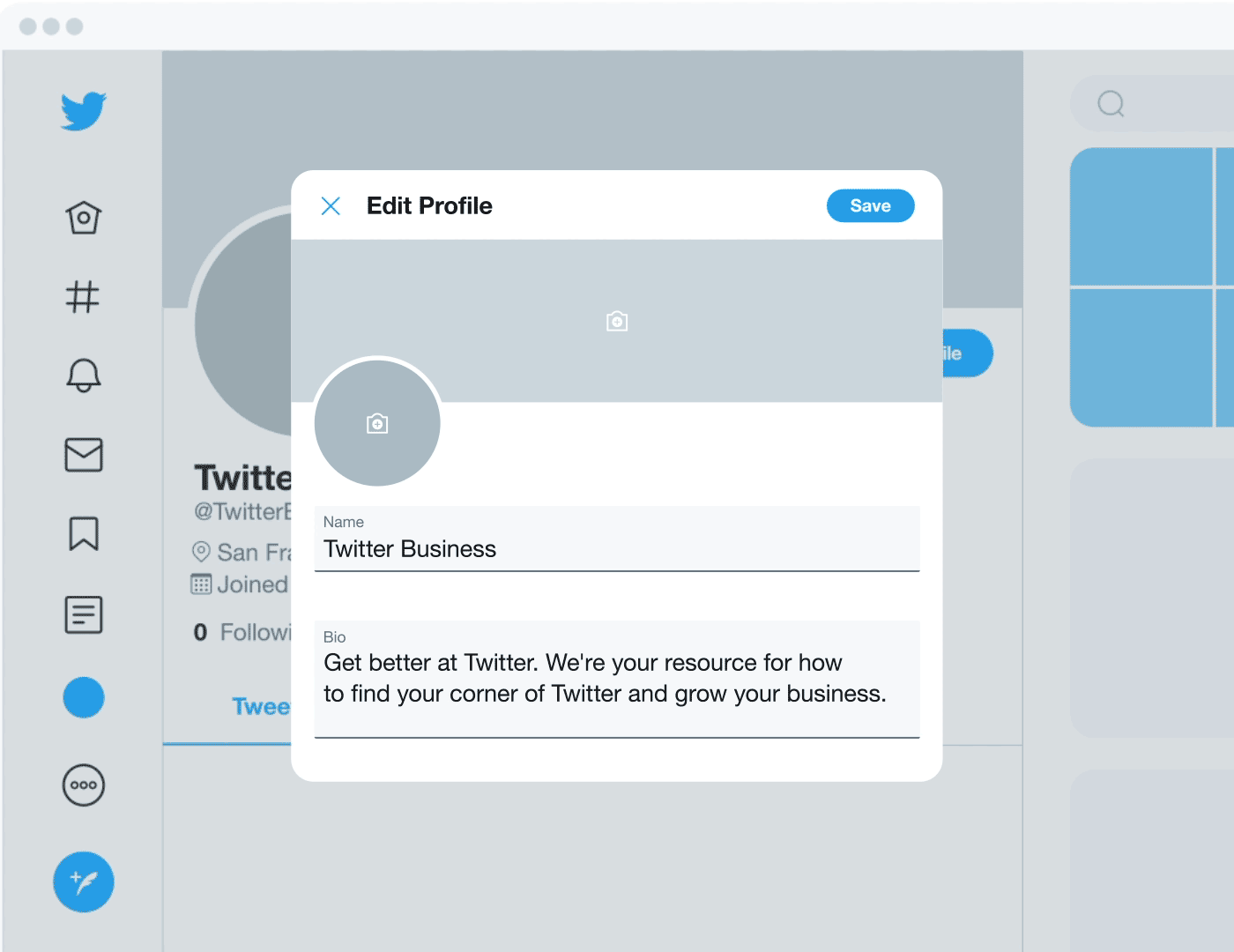This screenshot has height=952, width=1234.
Task: Click the header photo camera icon
Action: (x=617, y=321)
